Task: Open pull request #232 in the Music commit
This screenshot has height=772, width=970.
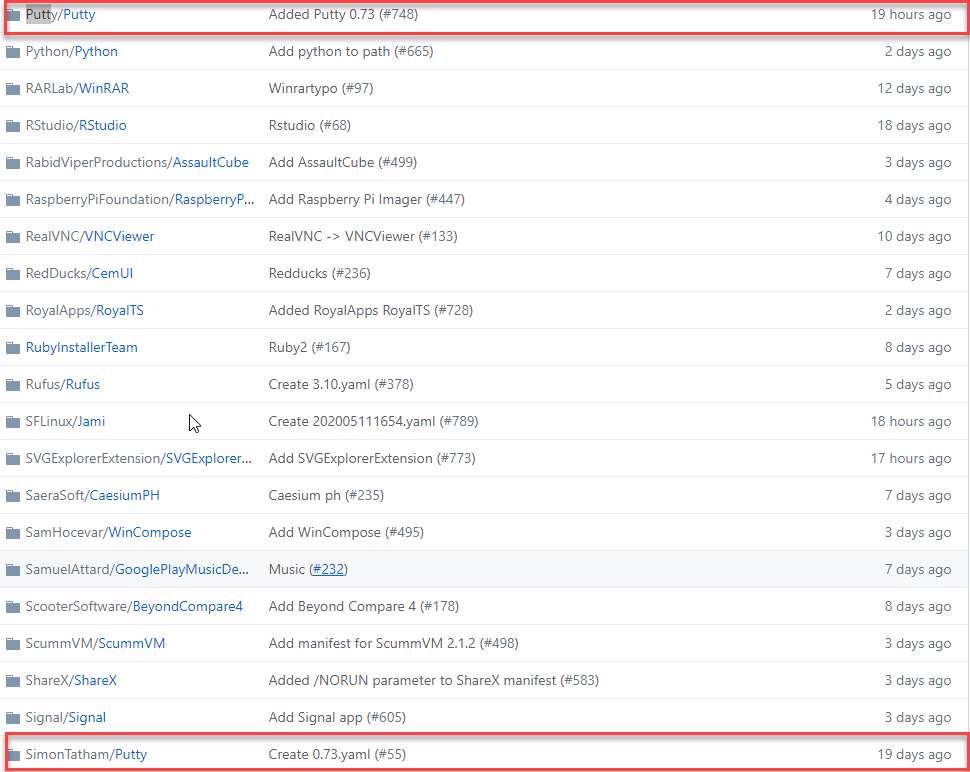Action: [328, 569]
